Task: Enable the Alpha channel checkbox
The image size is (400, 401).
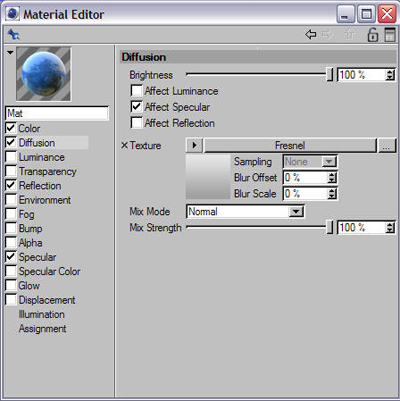Action: point(11,243)
